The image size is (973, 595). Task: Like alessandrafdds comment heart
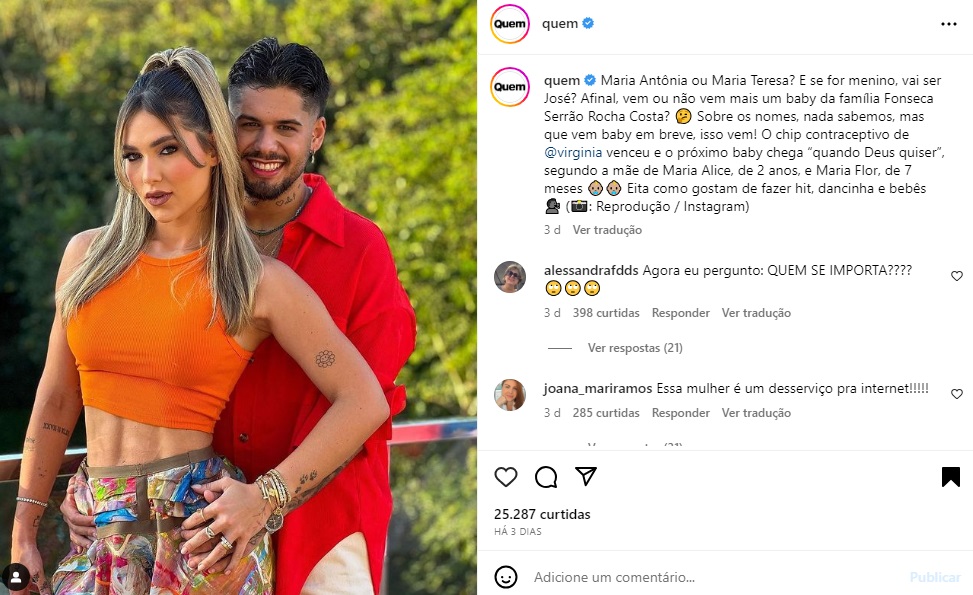(x=957, y=276)
